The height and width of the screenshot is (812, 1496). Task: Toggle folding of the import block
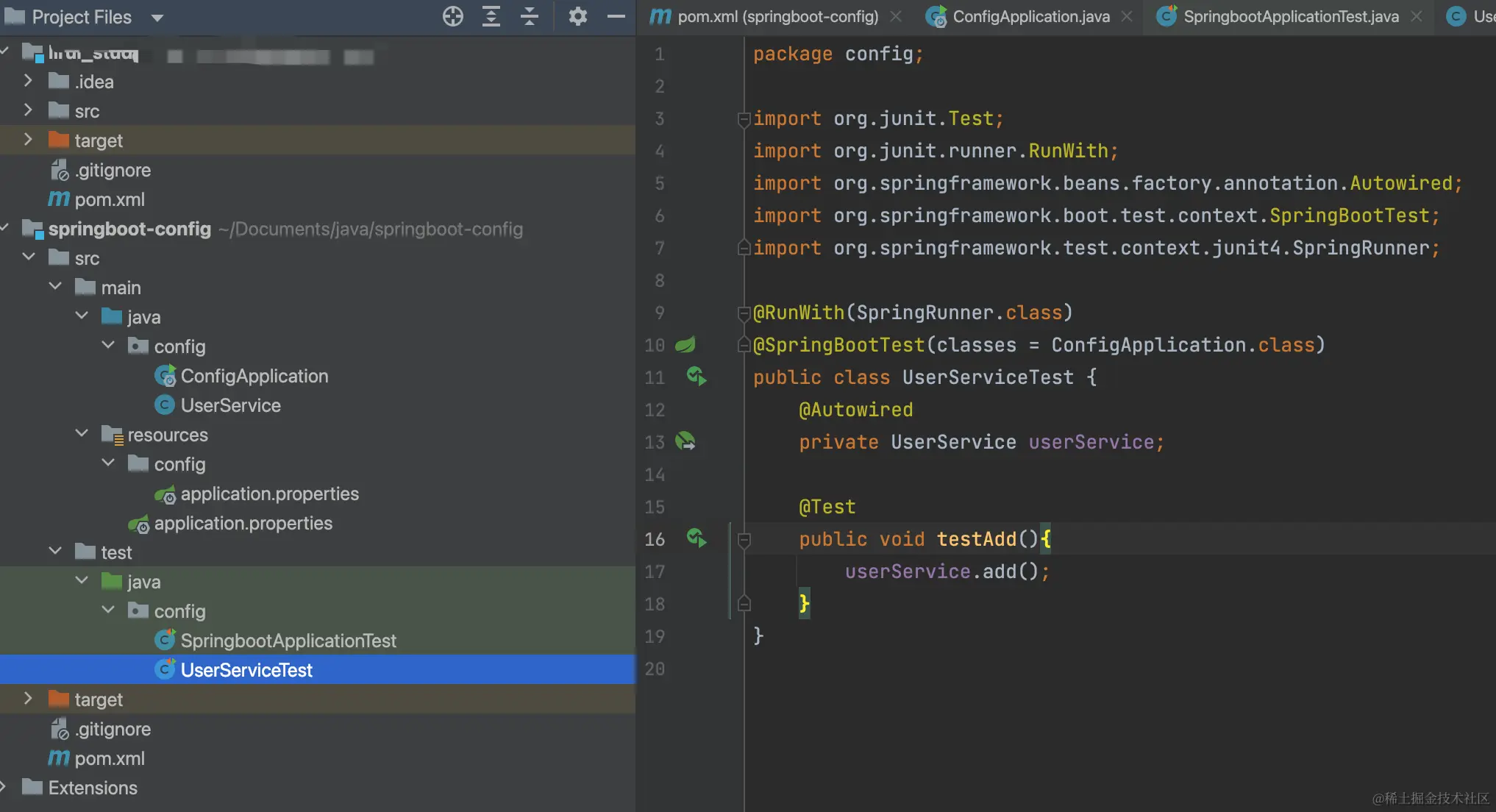pyautogui.click(x=744, y=118)
